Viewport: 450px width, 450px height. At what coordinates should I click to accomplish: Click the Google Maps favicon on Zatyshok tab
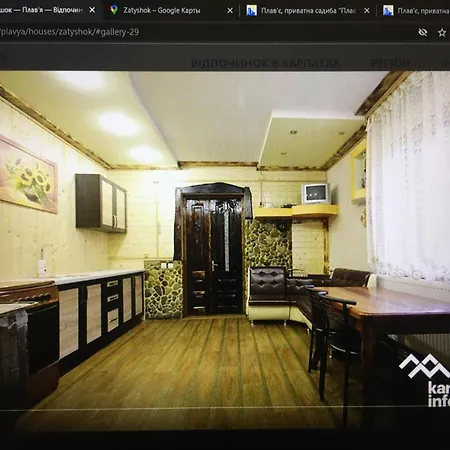click(114, 10)
